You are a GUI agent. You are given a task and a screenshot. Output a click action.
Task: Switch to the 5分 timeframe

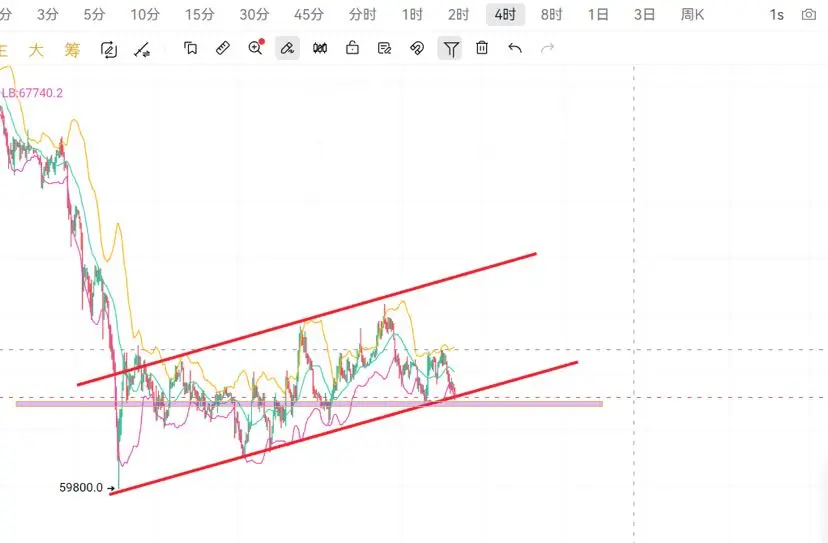coord(94,15)
